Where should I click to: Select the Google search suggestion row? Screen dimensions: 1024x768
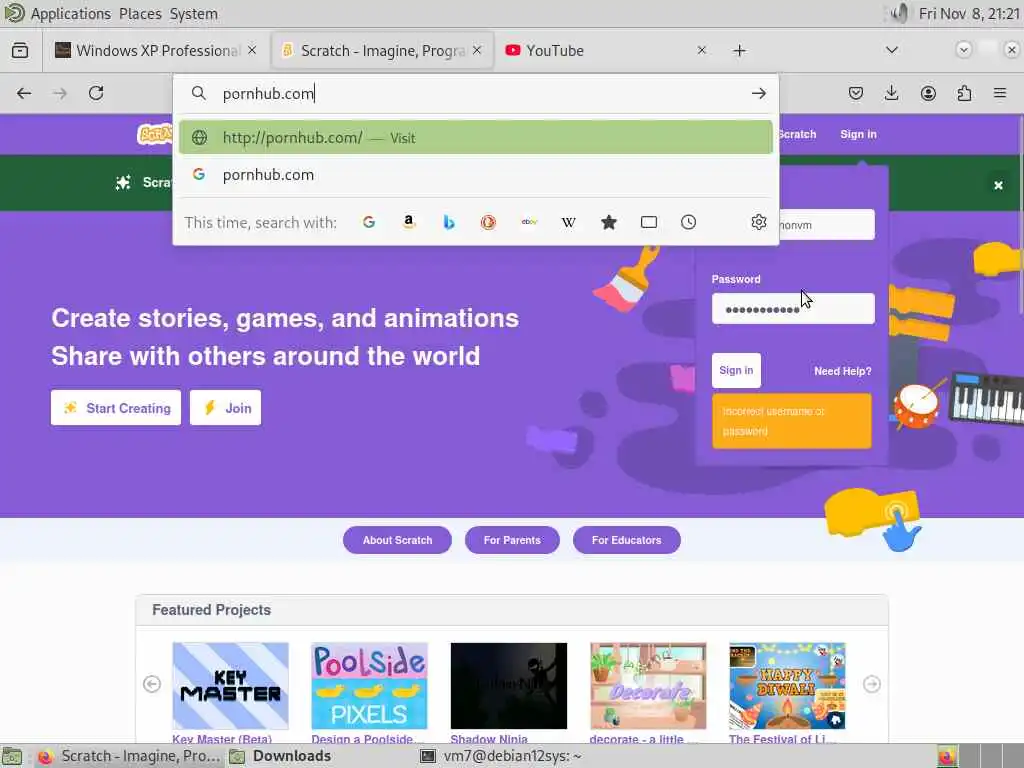click(x=475, y=174)
